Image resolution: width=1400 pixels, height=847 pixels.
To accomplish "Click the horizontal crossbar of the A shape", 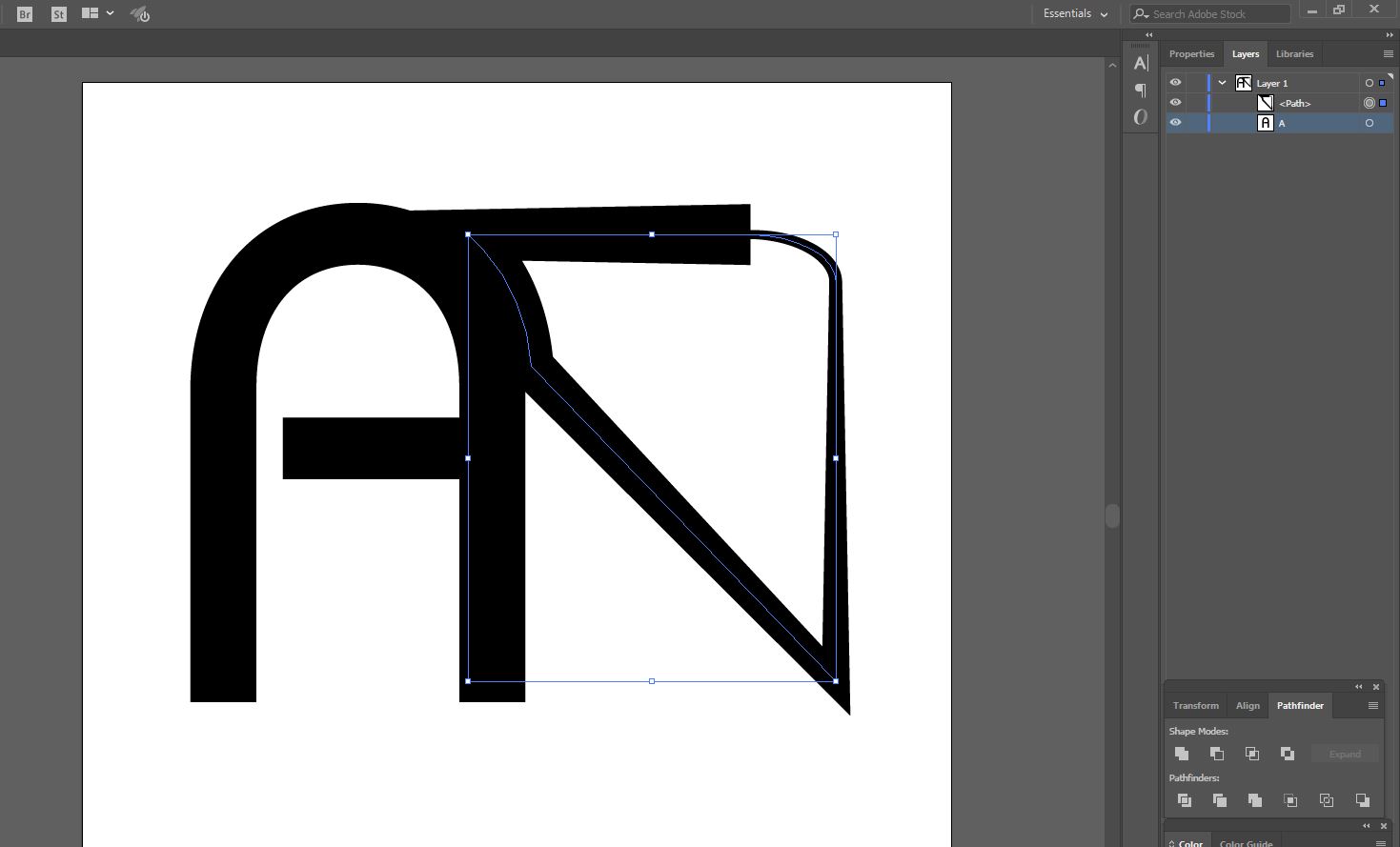I will (x=372, y=448).
